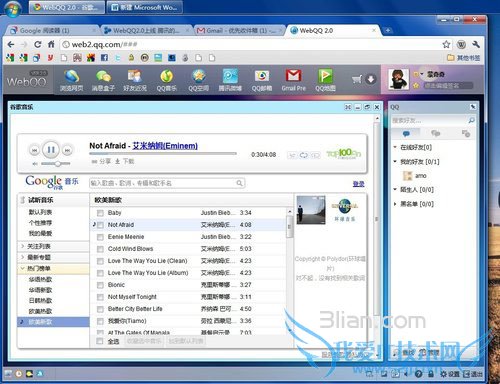500x384 pixels.
Task: Open the 腾讯微博 Tencent Weibo icon
Action: [230, 81]
